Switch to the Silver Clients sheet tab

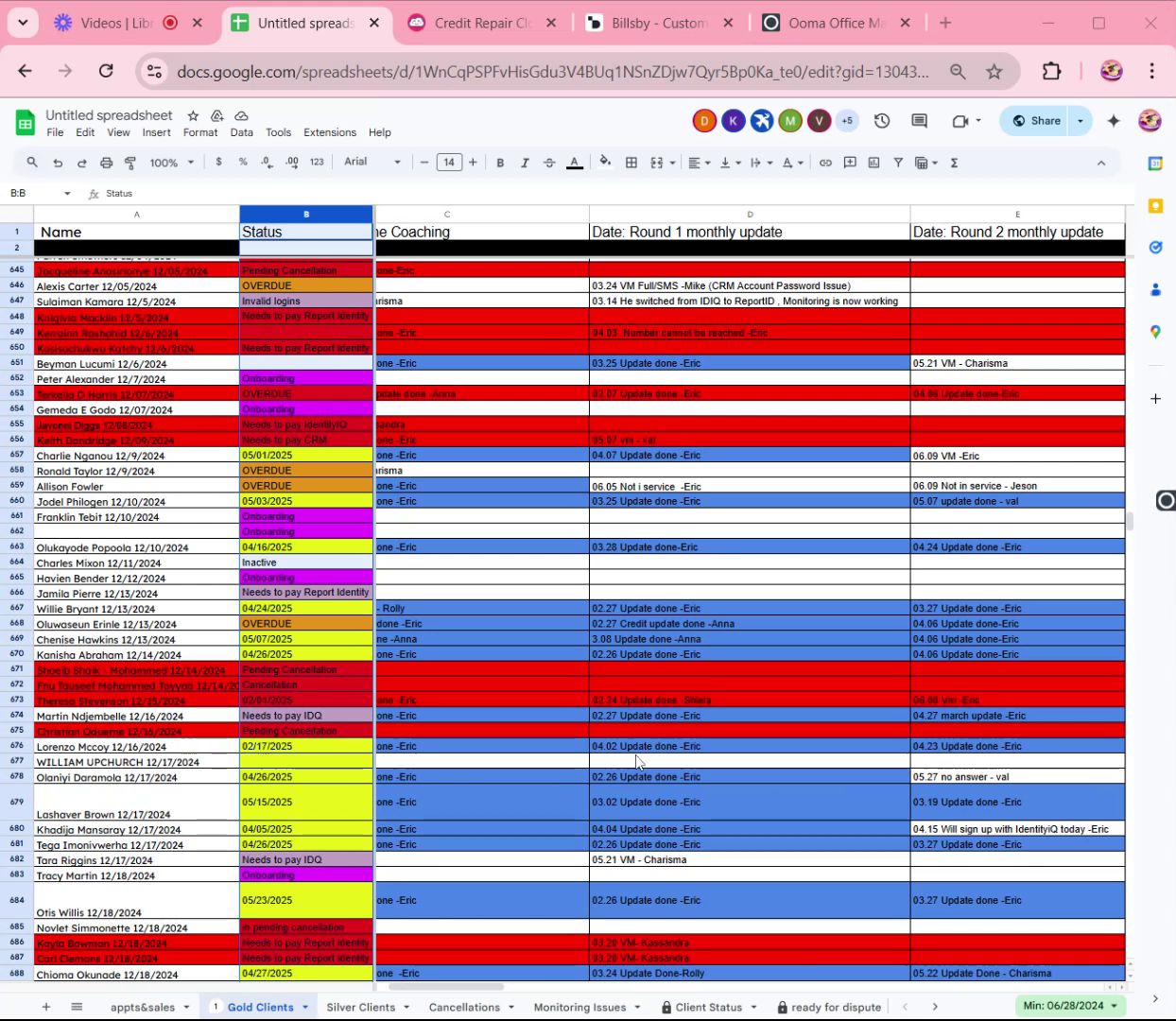coord(360,1007)
